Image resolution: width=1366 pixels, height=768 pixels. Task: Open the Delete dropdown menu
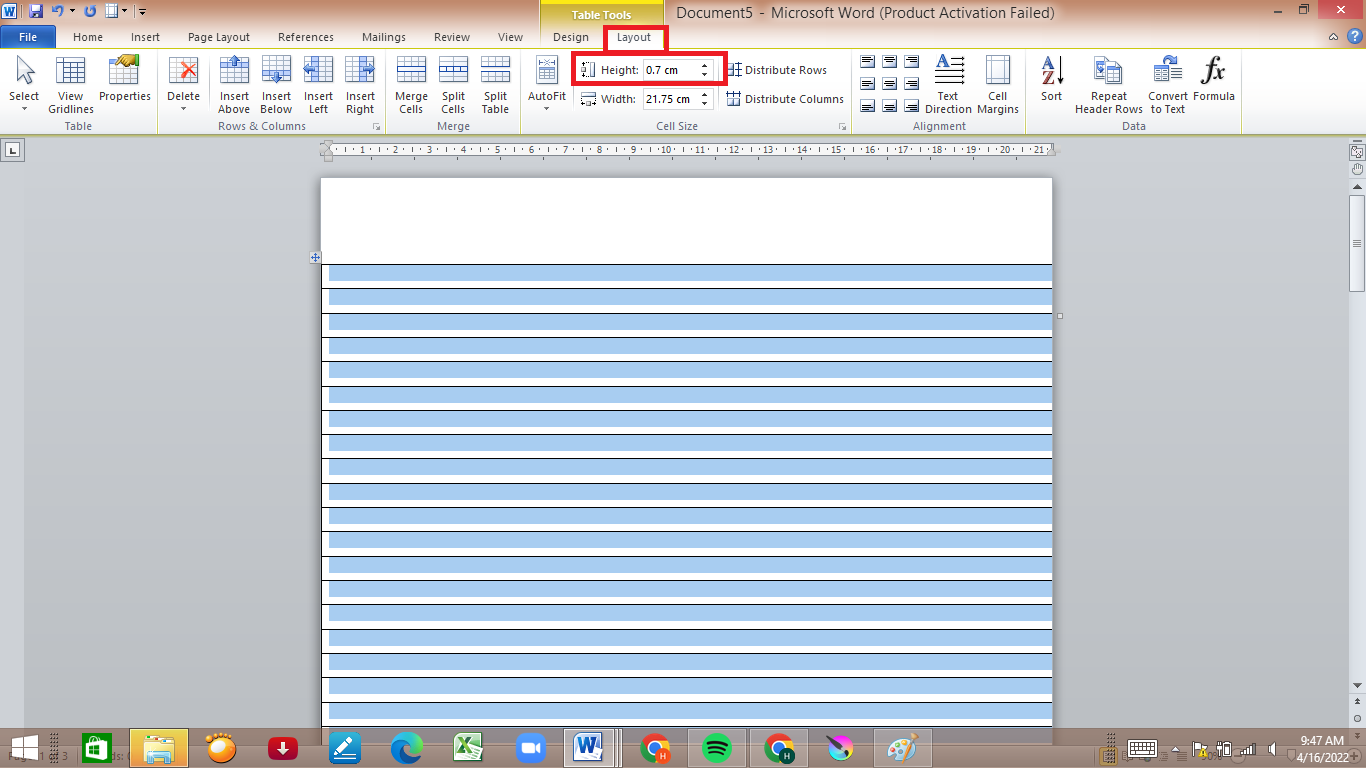183,86
